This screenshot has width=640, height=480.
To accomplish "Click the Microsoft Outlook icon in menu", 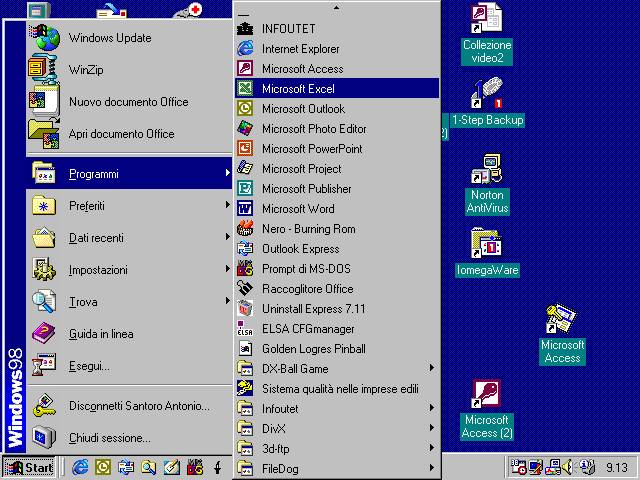I will 245,109.
